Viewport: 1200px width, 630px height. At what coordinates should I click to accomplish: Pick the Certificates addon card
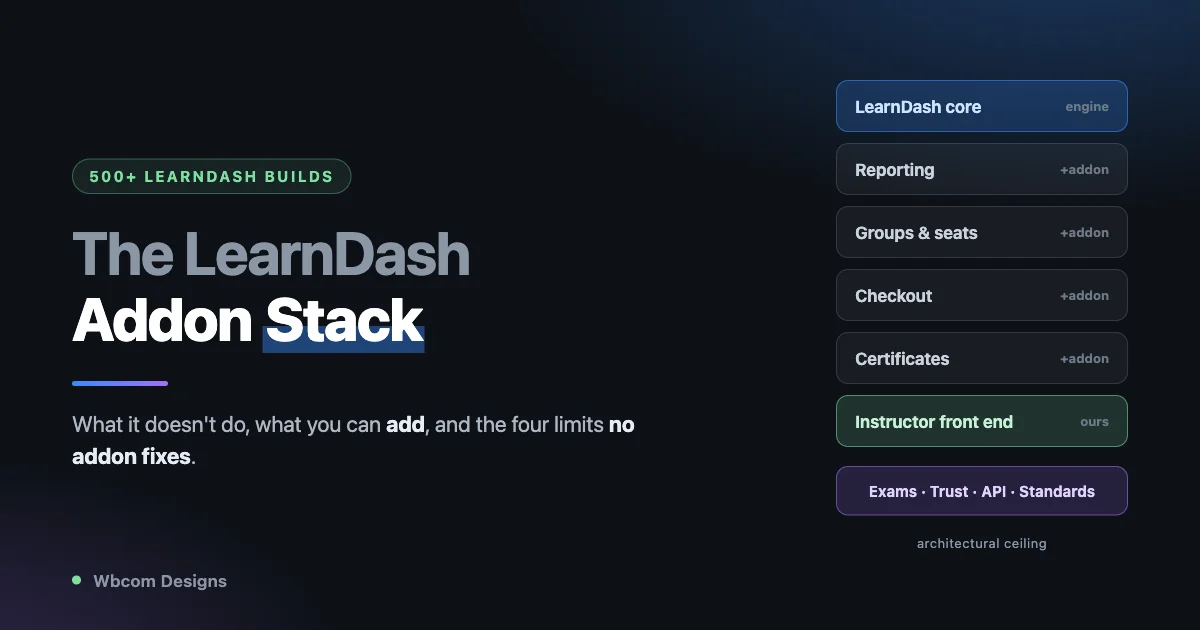point(981,358)
